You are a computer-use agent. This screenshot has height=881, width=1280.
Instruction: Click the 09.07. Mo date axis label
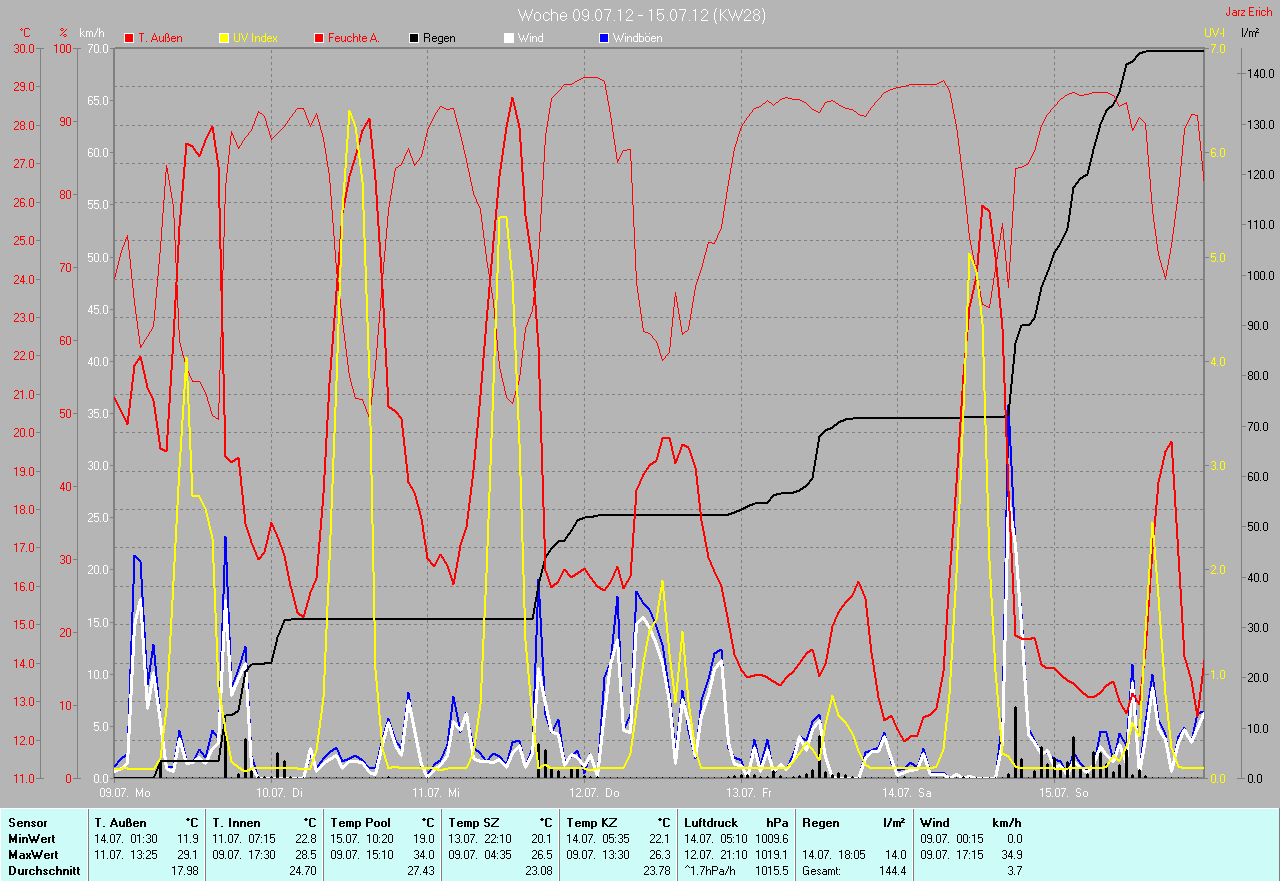tap(125, 792)
